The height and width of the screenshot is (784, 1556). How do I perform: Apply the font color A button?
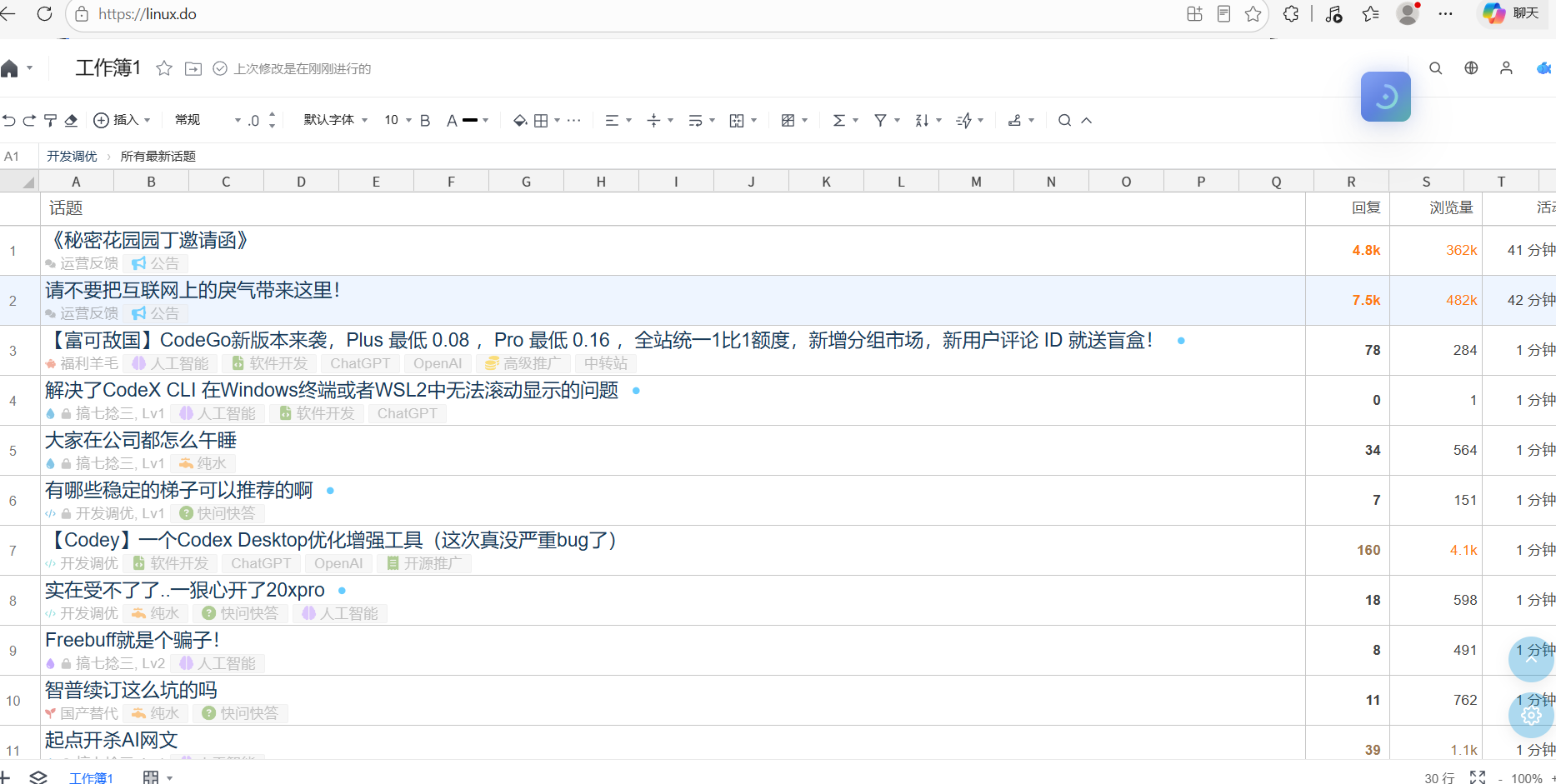tap(452, 121)
